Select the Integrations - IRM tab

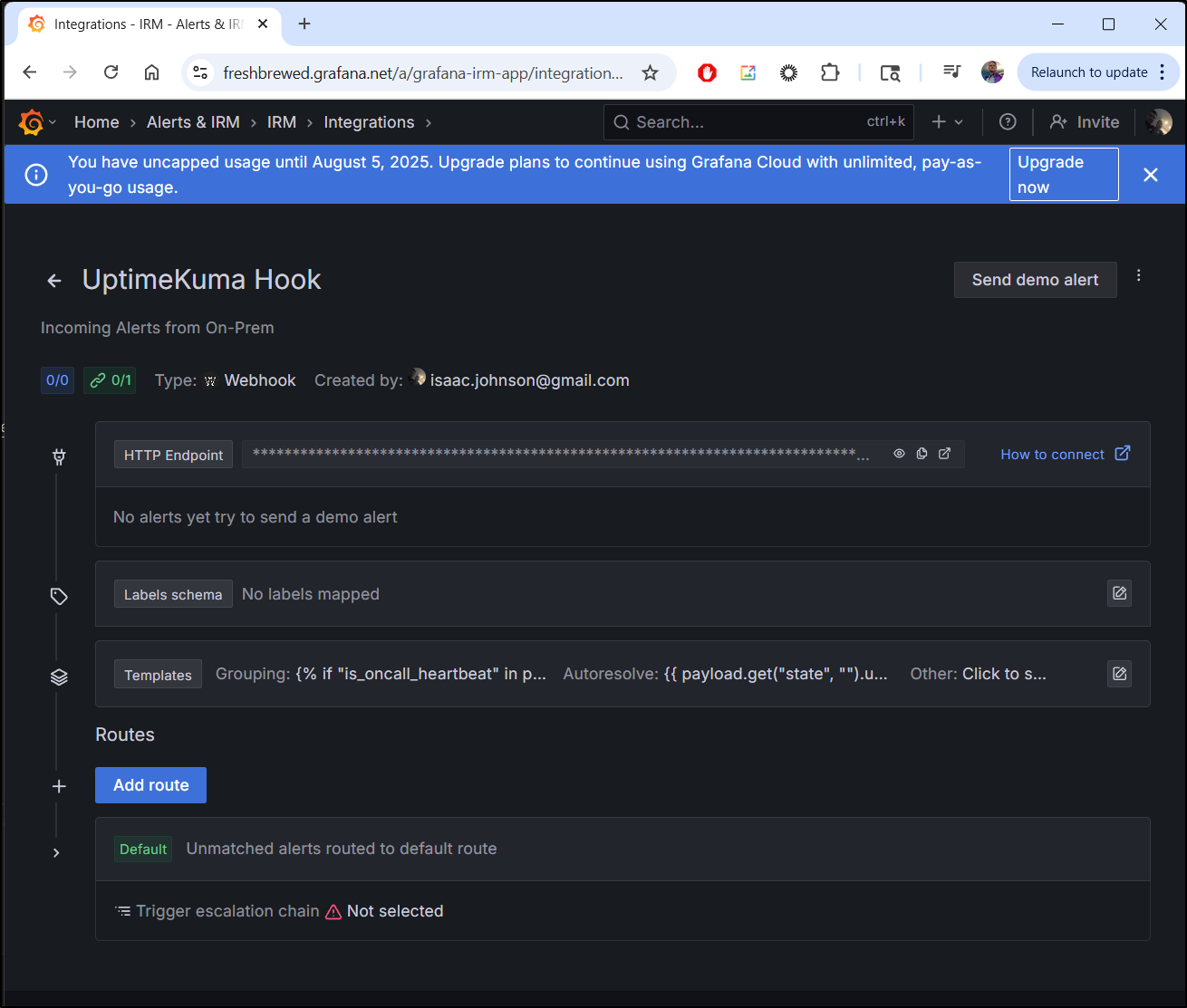click(x=149, y=24)
